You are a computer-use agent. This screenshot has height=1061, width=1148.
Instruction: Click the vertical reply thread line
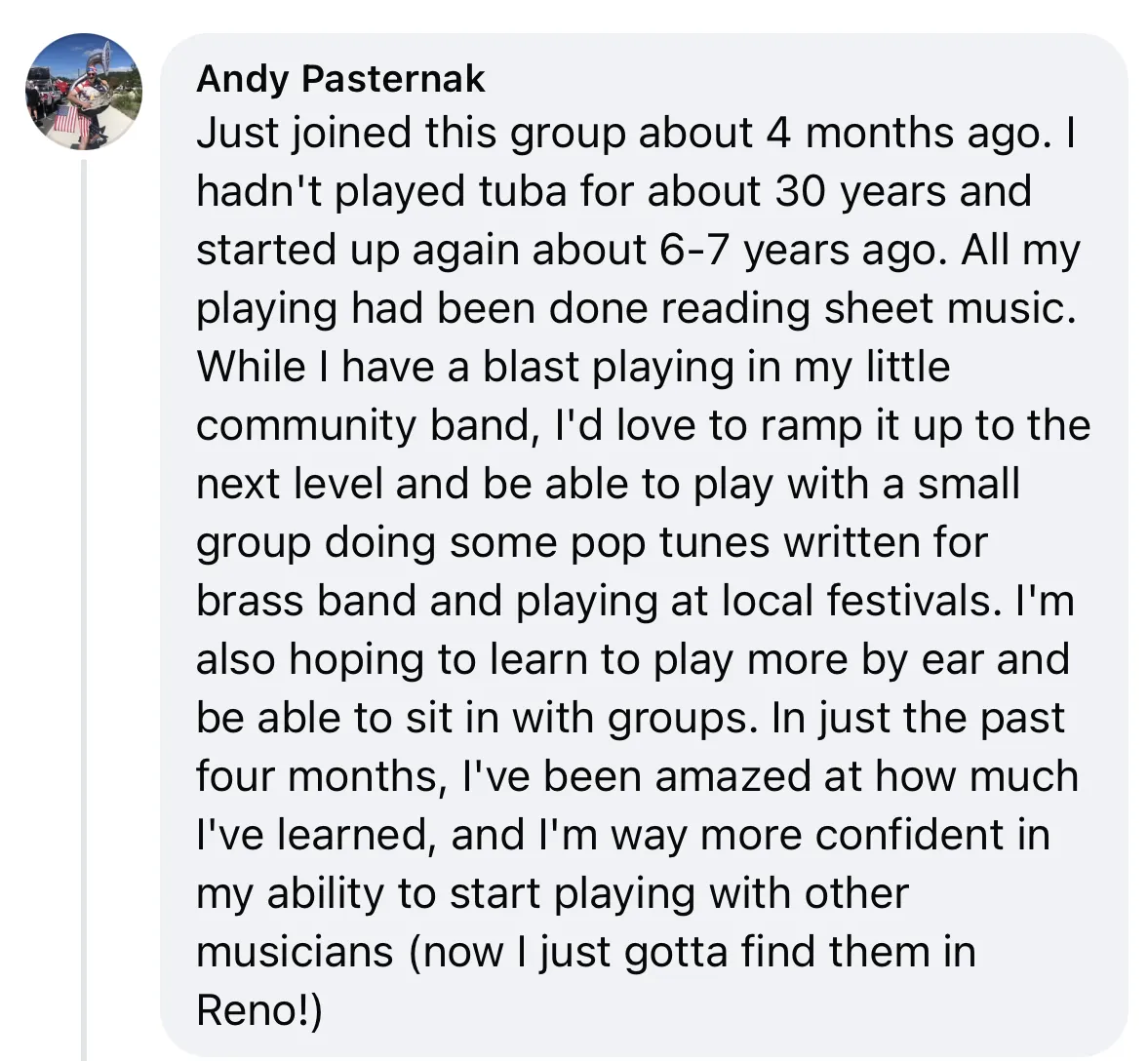coord(84,609)
